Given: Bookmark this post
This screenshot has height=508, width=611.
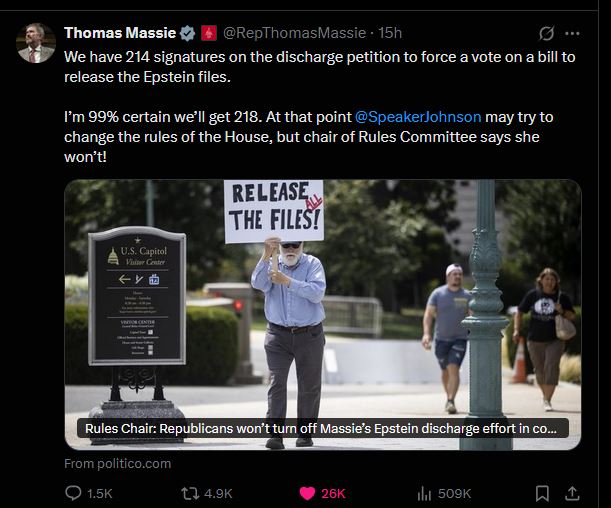Looking at the screenshot, I should [x=542, y=493].
